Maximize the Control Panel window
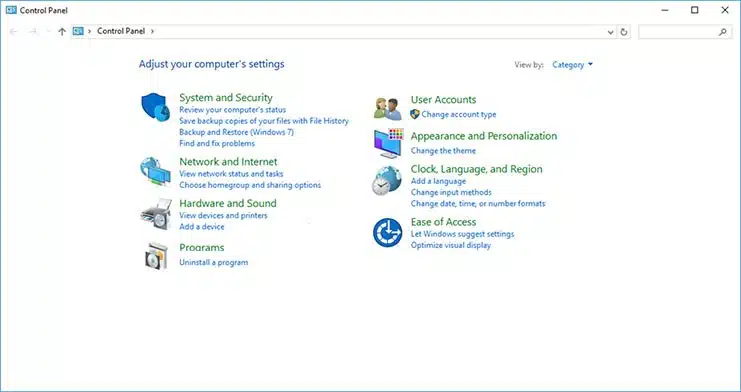 tap(695, 10)
